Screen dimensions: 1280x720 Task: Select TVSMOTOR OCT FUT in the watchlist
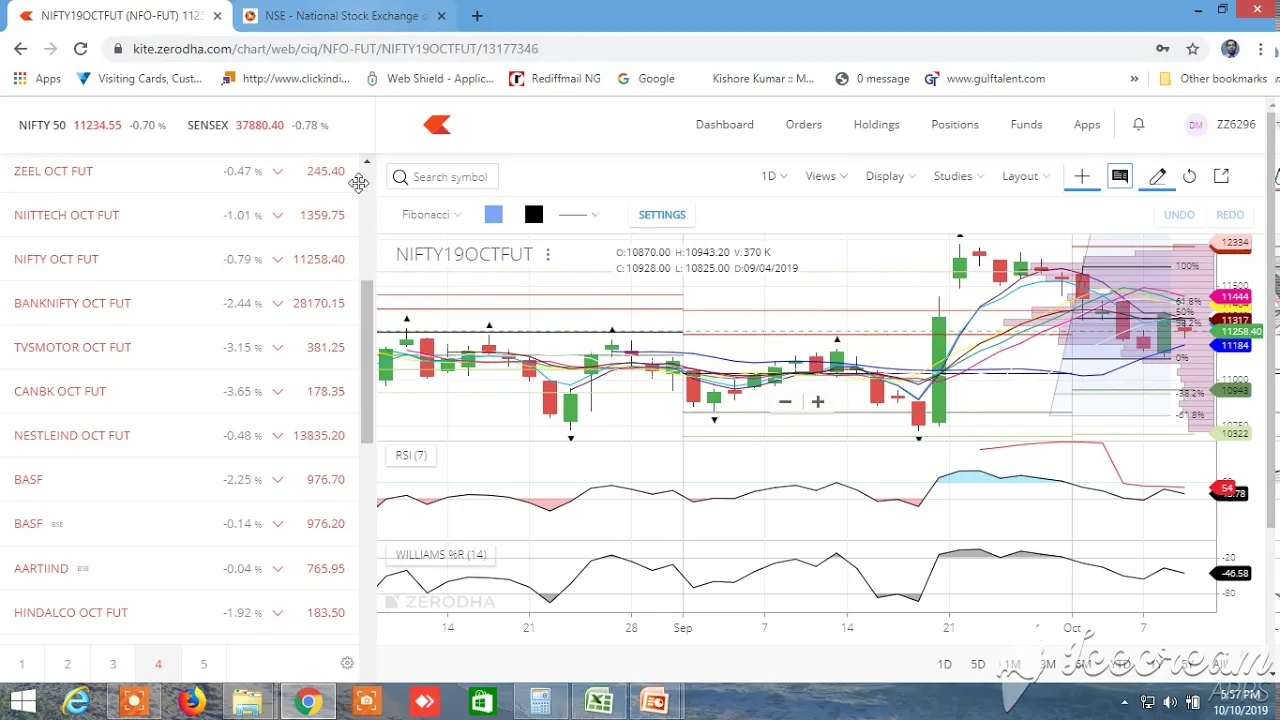coord(72,347)
